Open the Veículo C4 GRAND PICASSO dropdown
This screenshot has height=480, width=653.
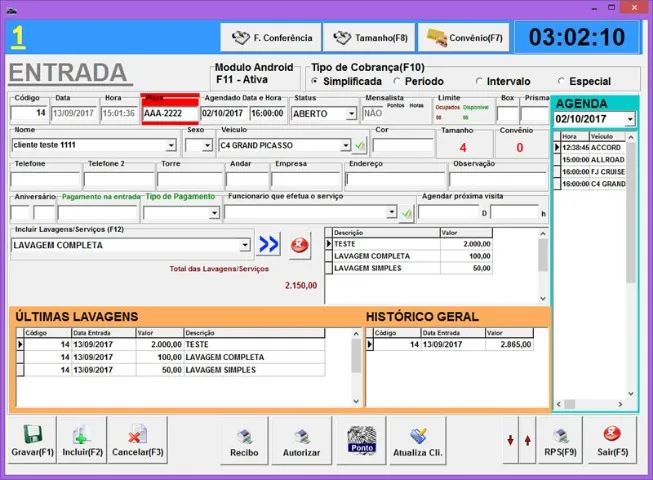tap(346, 145)
